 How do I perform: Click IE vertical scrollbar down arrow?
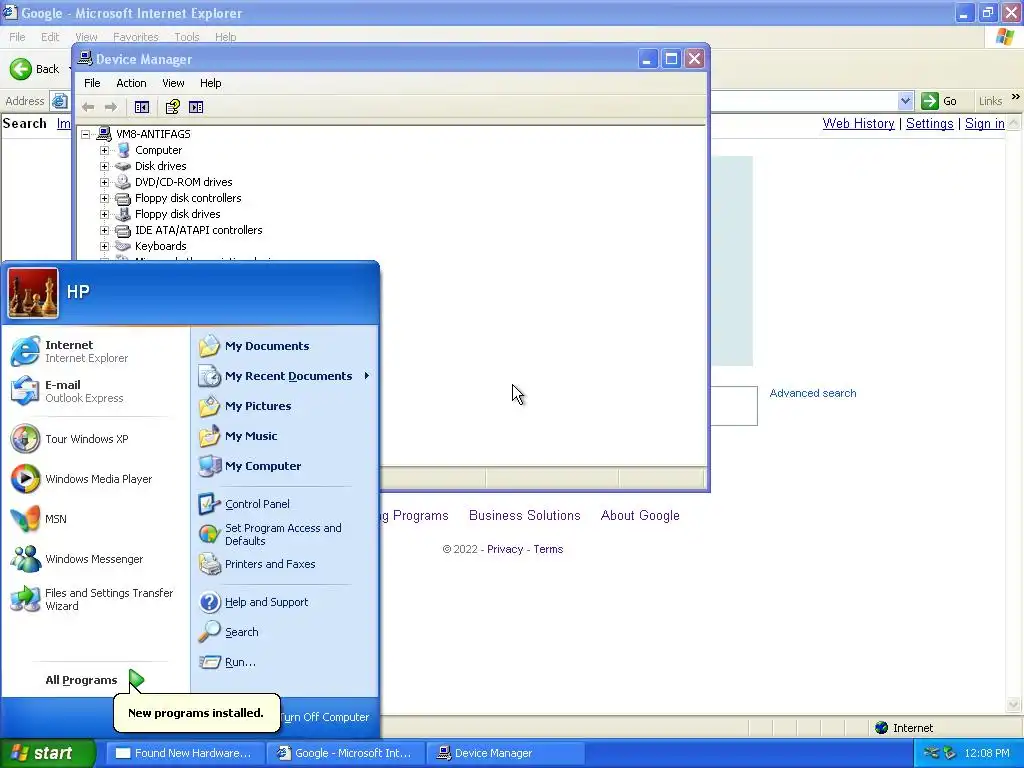(x=1014, y=704)
